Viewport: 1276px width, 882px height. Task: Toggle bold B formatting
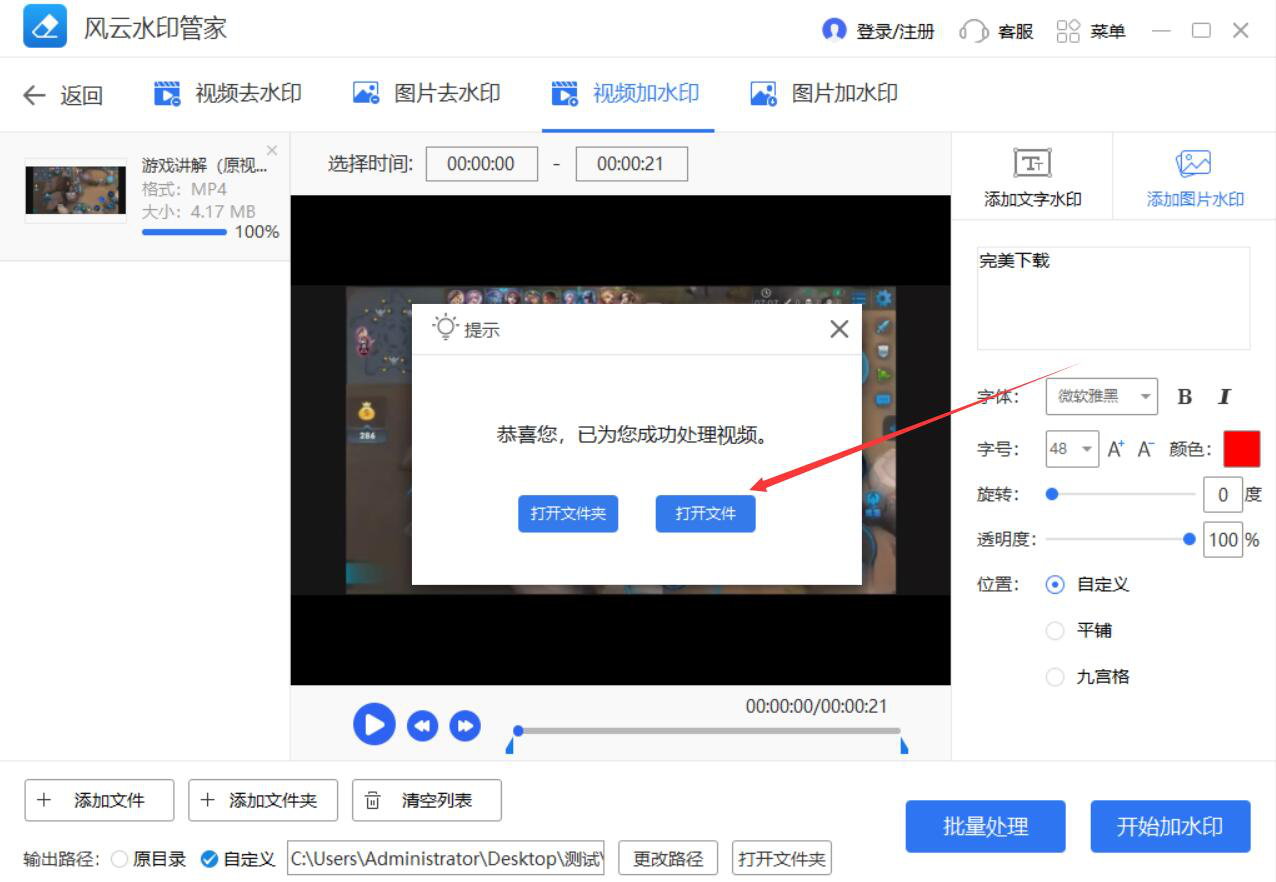pyautogui.click(x=1185, y=397)
